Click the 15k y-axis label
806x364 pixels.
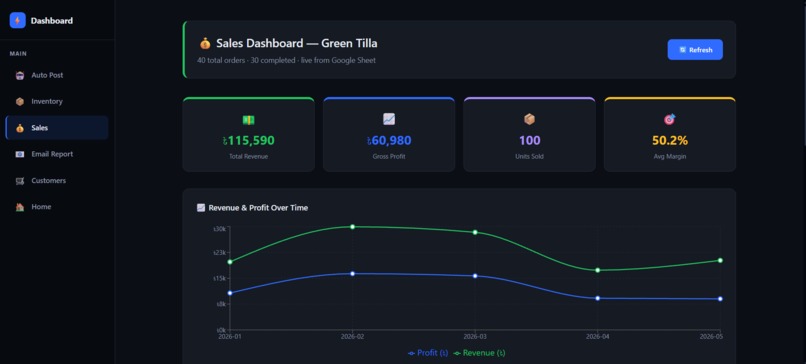[219, 278]
